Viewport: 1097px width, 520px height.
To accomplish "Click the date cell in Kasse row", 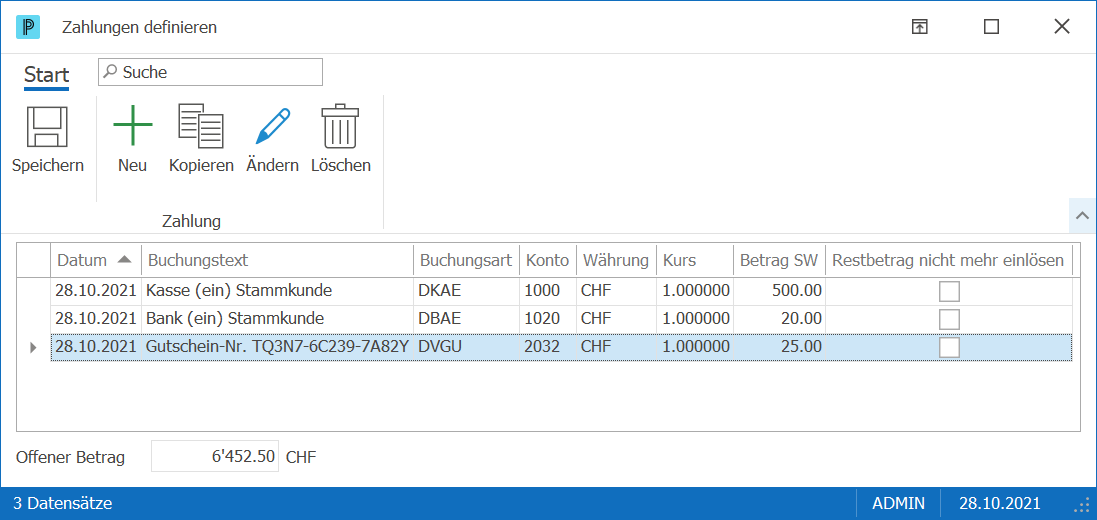I will (97, 291).
